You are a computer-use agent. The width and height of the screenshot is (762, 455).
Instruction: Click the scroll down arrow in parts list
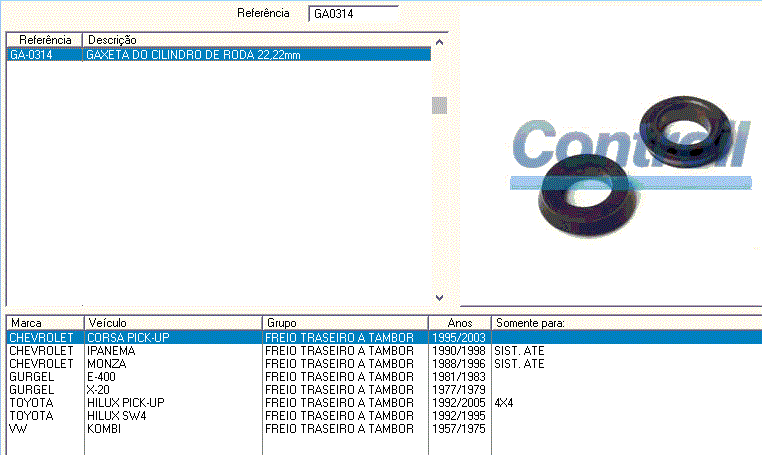[437, 297]
